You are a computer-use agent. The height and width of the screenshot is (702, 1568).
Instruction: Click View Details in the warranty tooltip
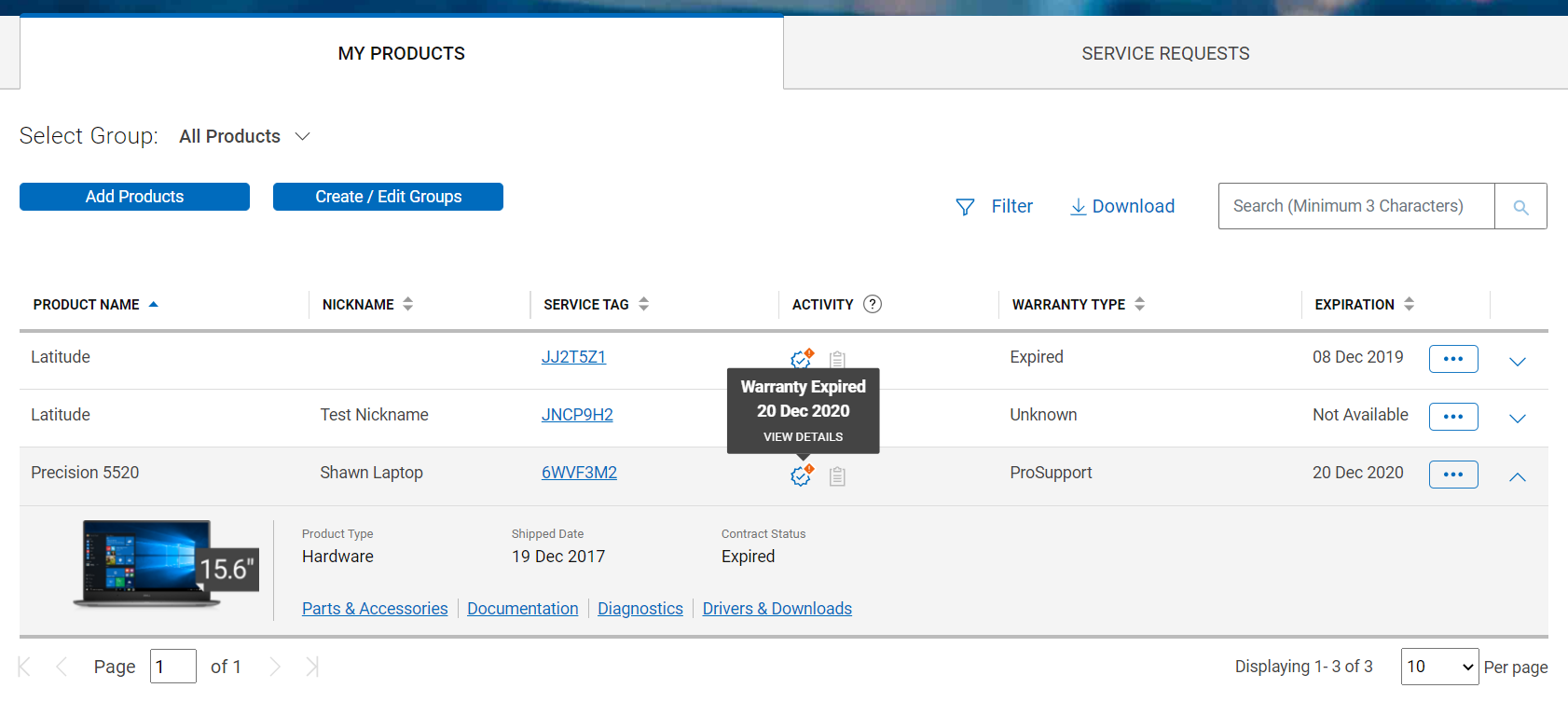pos(803,437)
